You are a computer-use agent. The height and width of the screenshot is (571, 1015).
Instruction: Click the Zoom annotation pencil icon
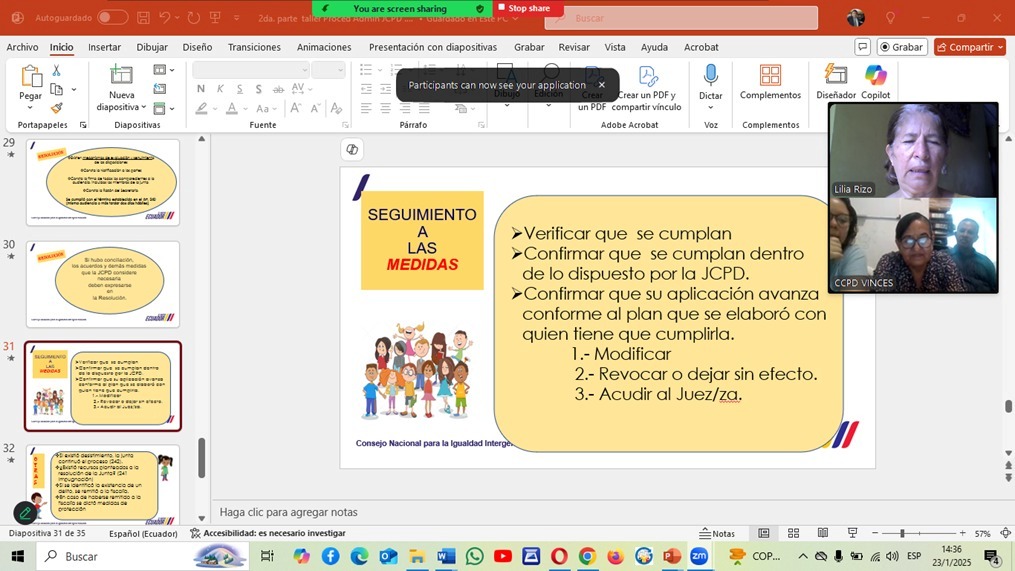25,513
